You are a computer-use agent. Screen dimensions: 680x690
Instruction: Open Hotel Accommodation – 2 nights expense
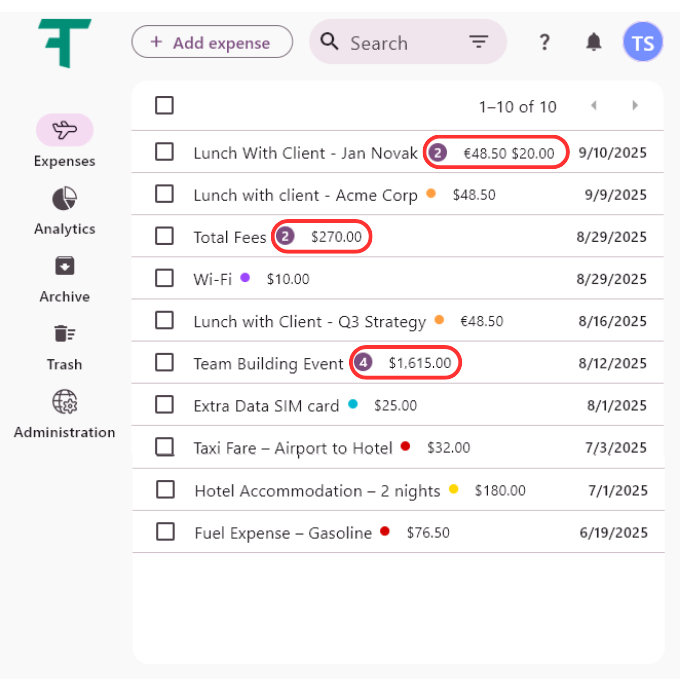tap(317, 490)
